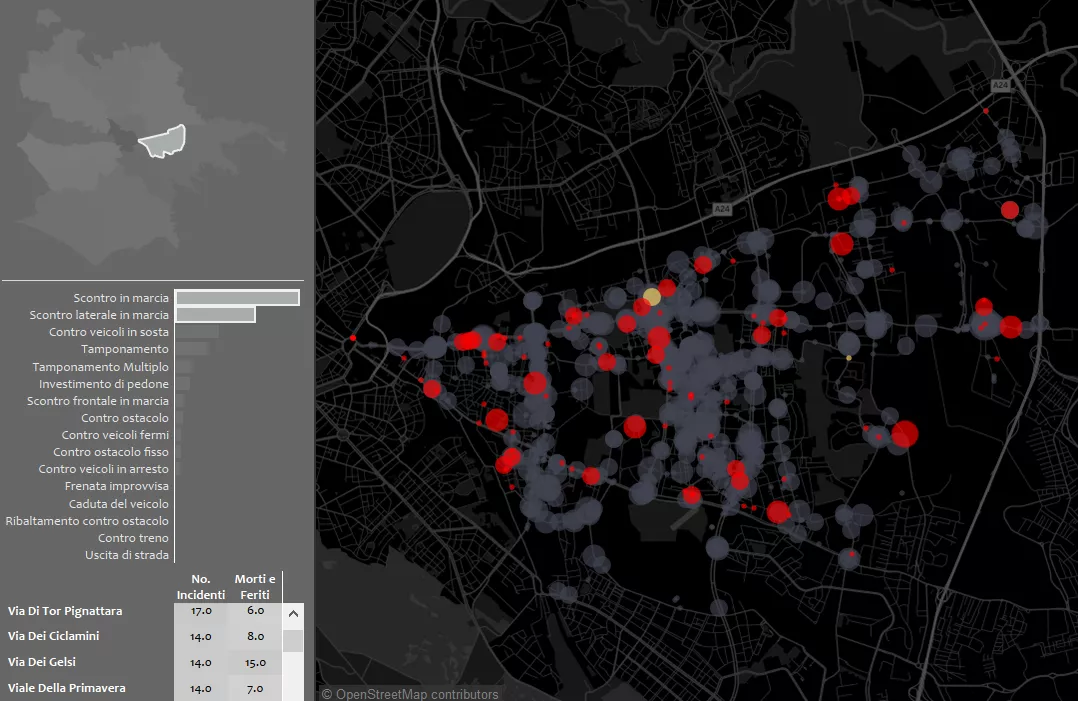The height and width of the screenshot is (701, 1078).
Task: Click the 'Scontro laterale in marcia' label
Action: 99,315
